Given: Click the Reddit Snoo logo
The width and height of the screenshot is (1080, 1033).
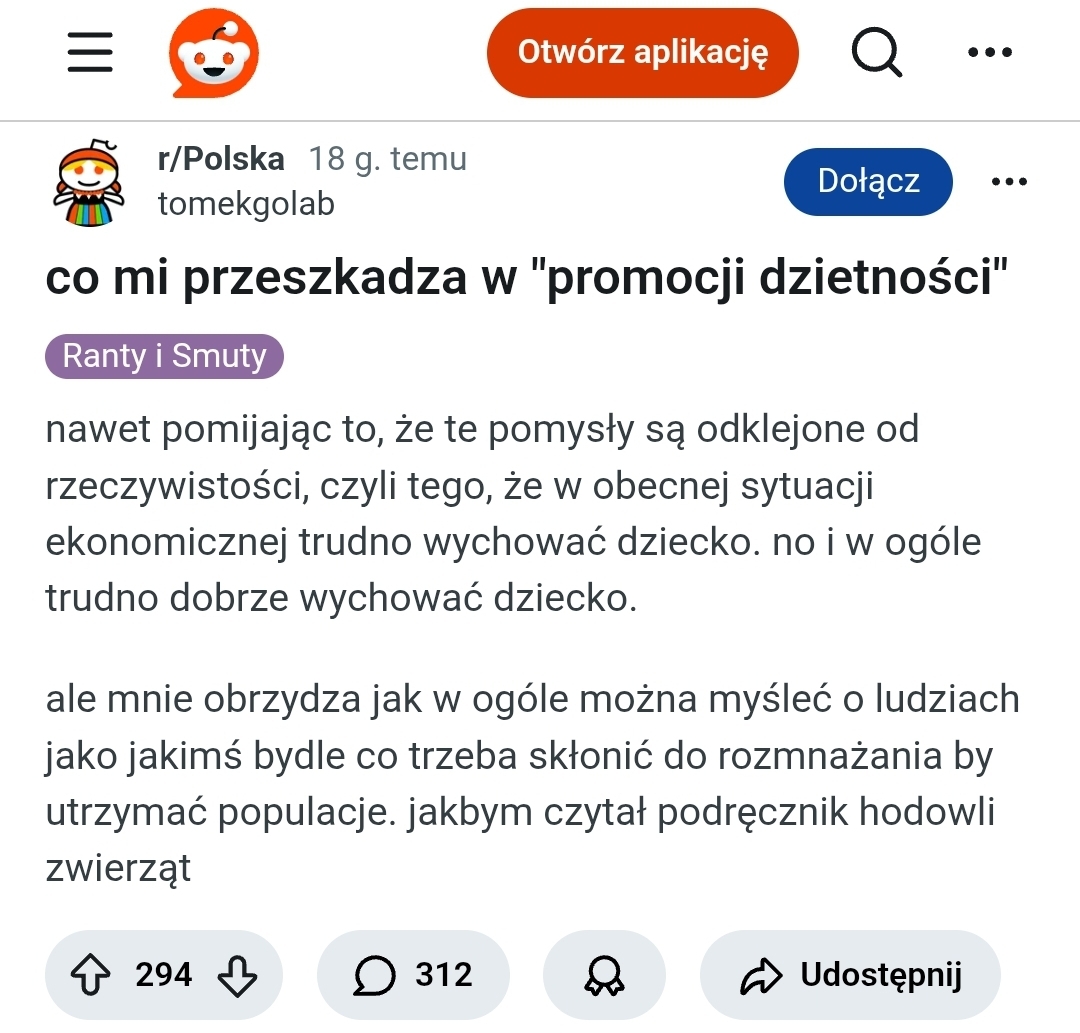Looking at the screenshot, I should (213, 56).
